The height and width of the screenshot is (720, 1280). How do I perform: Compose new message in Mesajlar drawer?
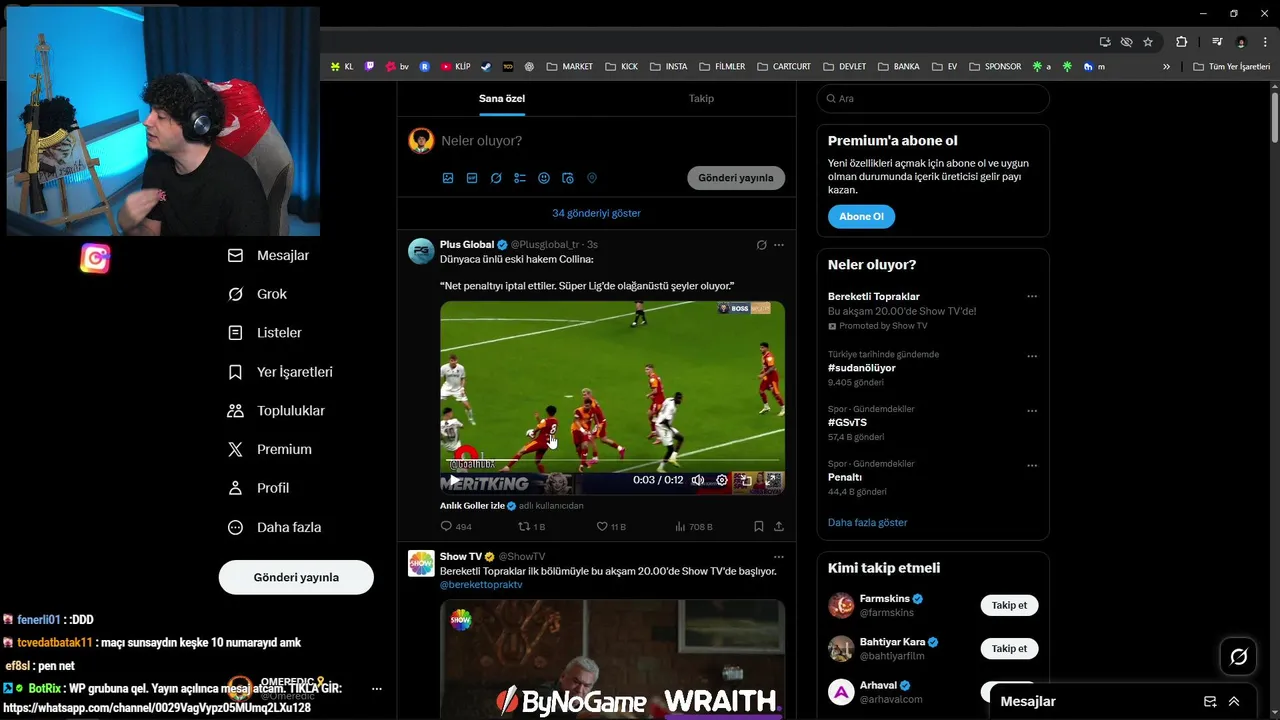(x=1210, y=702)
